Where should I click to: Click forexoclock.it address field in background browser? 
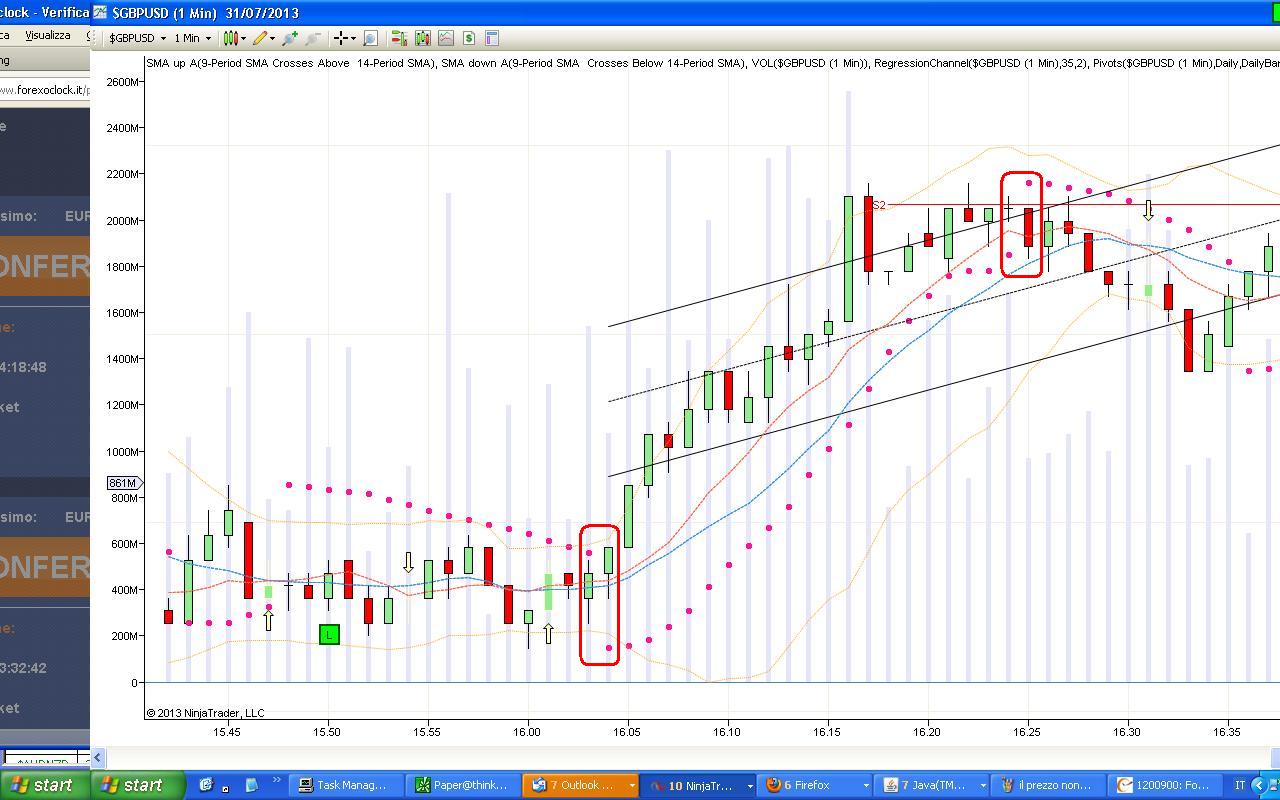click(x=45, y=90)
